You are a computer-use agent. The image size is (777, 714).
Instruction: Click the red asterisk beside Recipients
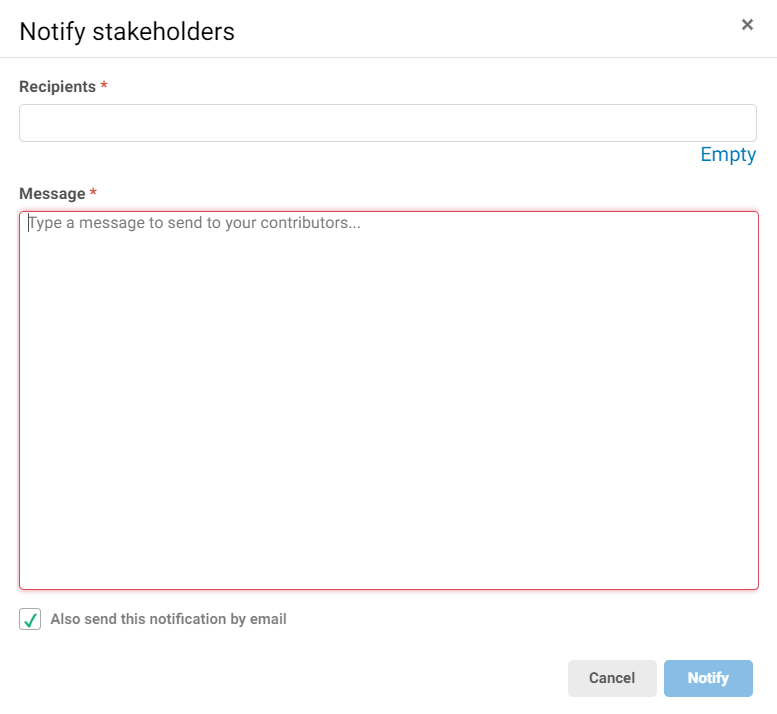coord(104,87)
